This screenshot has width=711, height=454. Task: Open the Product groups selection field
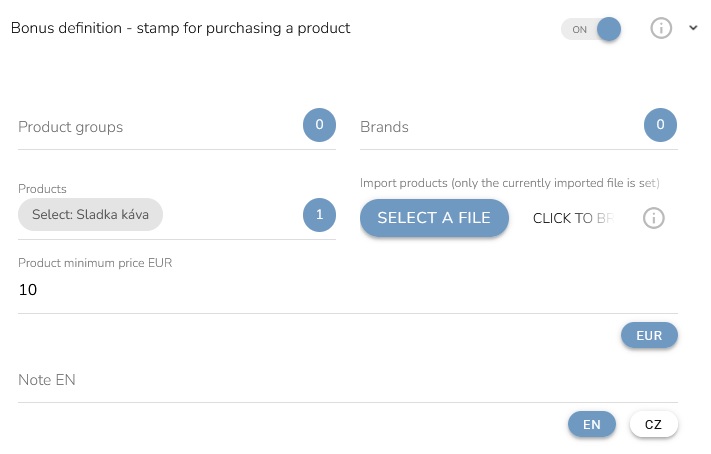[150, 127]
